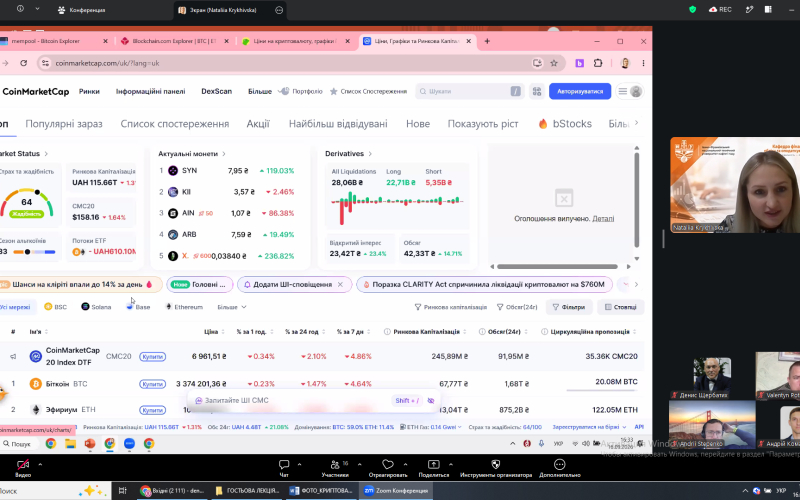Viewport: 800px width, 500px height.
Task: Click the SYN coin icon
Action: pyautogui.click(x=173, y=170)
